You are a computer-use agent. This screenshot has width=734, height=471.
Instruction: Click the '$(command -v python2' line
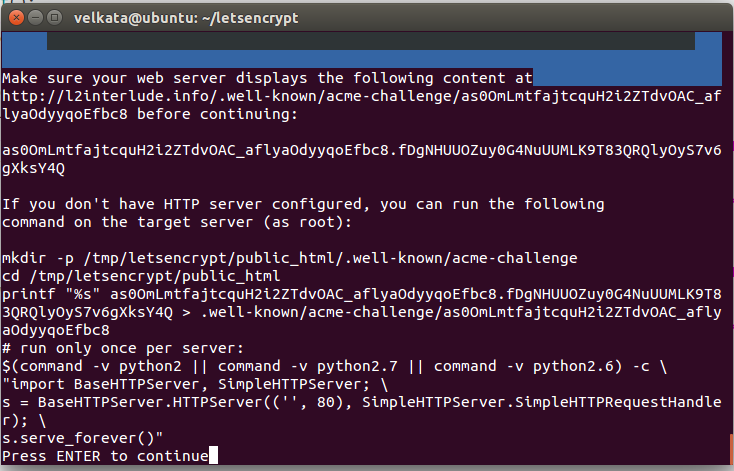pyautogui.click(x=334, y=366)
